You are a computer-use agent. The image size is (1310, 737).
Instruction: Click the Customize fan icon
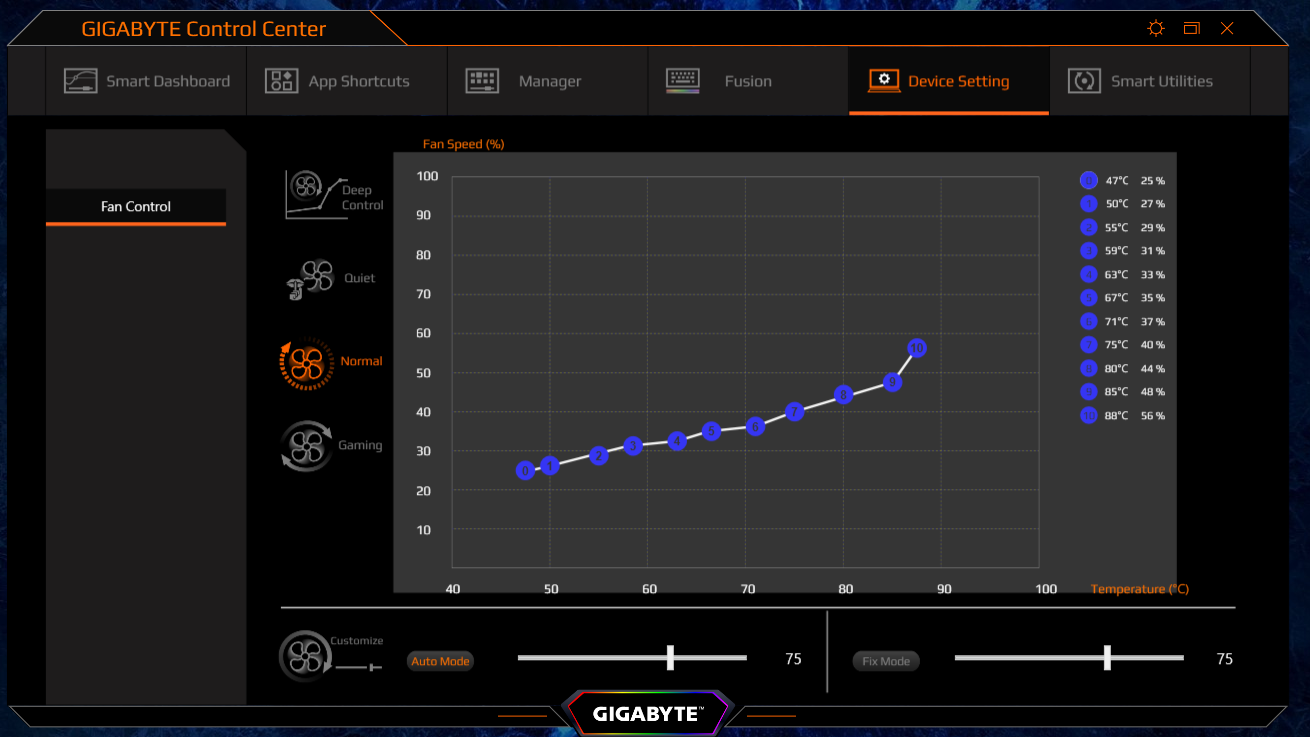tap(304, 657)
